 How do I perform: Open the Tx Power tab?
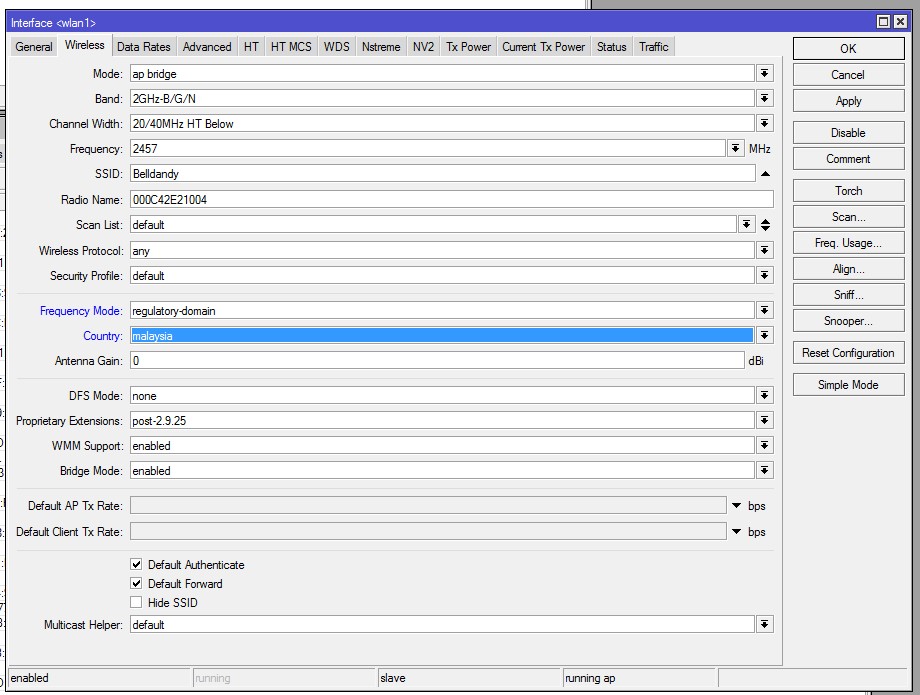pyautogui.click(x=468, y=47)
